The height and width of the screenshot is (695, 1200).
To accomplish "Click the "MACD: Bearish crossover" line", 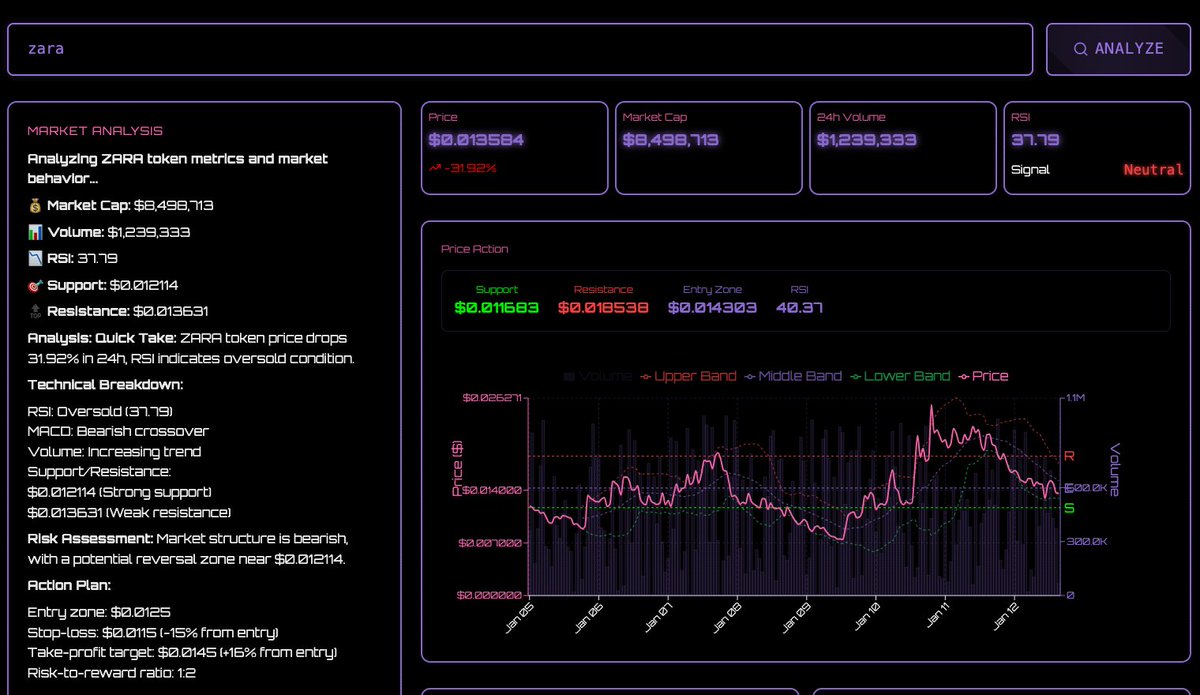I will 118,431.
